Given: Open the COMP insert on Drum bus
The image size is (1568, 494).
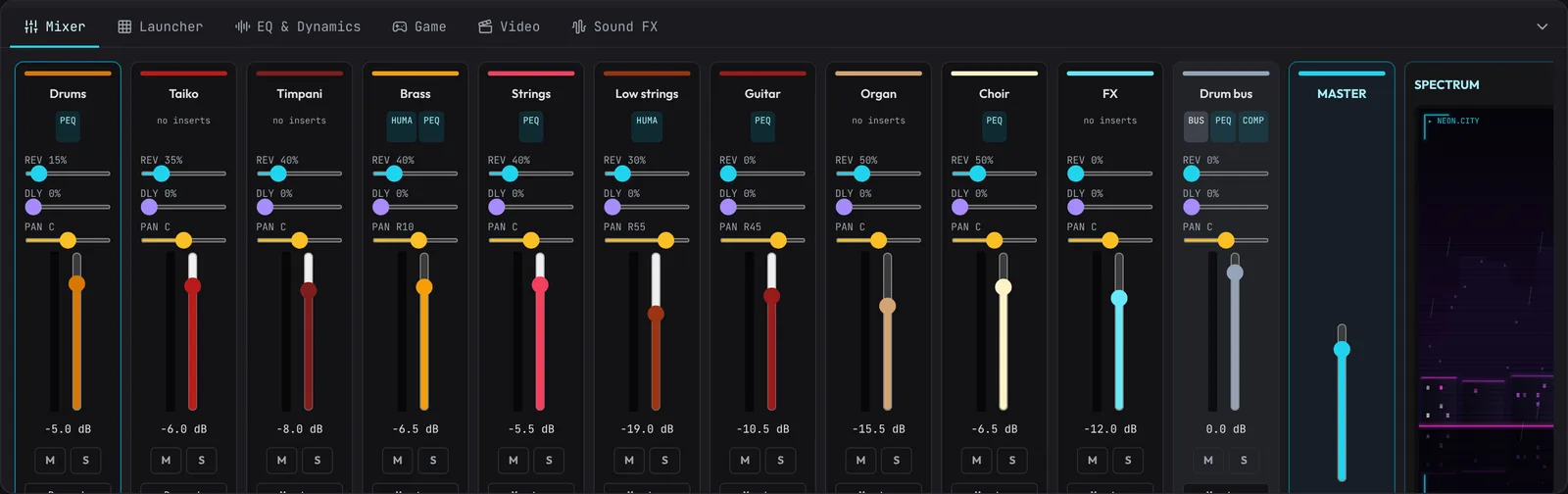Looking at the screenshot, I should 1253,124.
